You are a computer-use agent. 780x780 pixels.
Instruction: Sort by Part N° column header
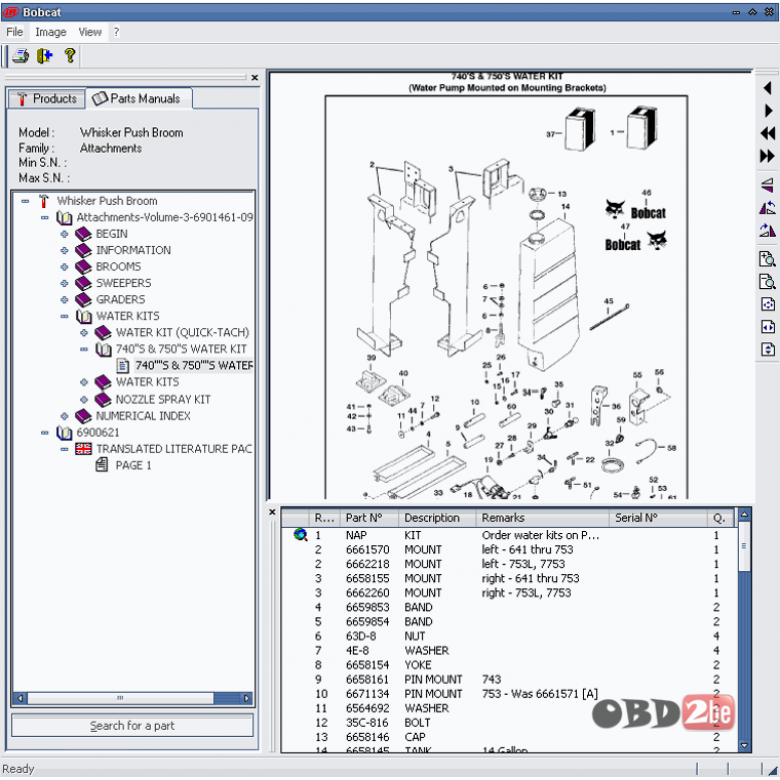click(x=369, y=518)
